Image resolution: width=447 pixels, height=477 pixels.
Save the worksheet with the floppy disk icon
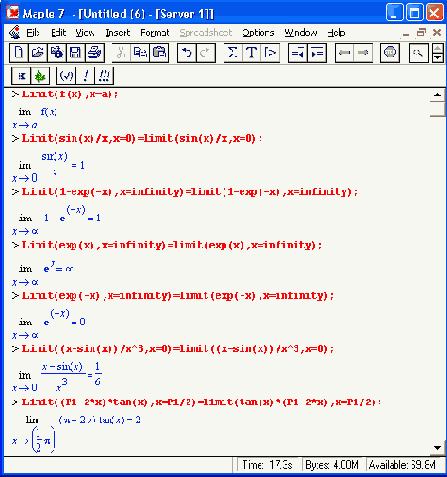click(x=75, y=53)
